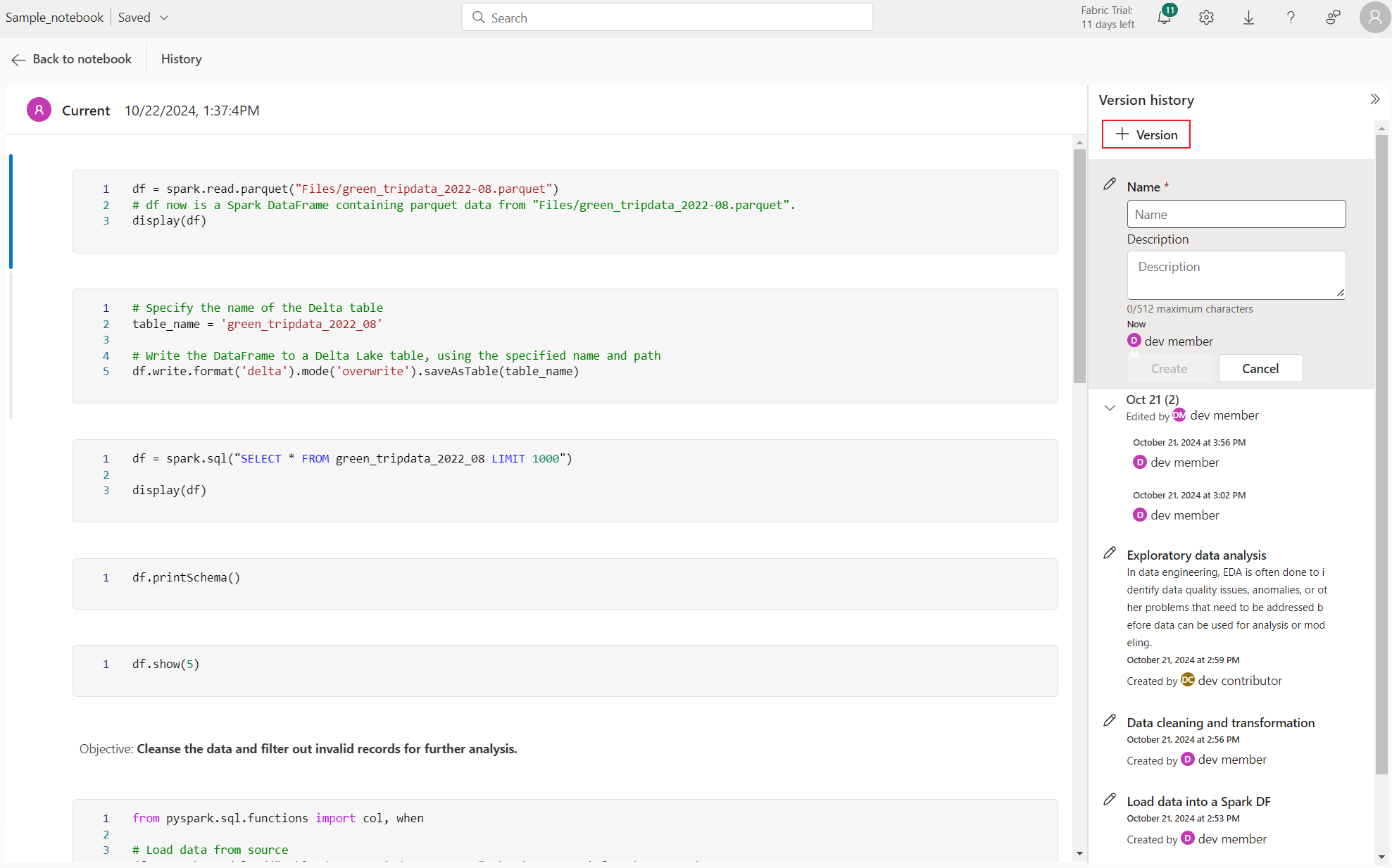Click the share/people icon in top toolbar
1392x868 pixels.
[1332, 17]
